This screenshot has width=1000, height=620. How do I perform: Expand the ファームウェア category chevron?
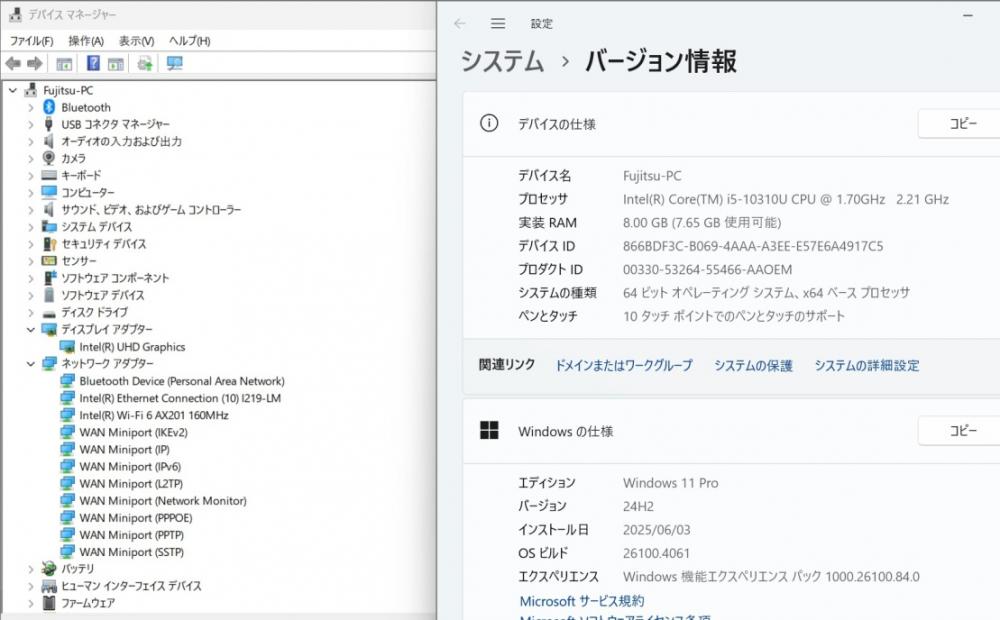pyautogui.click(x=31, y=603)
